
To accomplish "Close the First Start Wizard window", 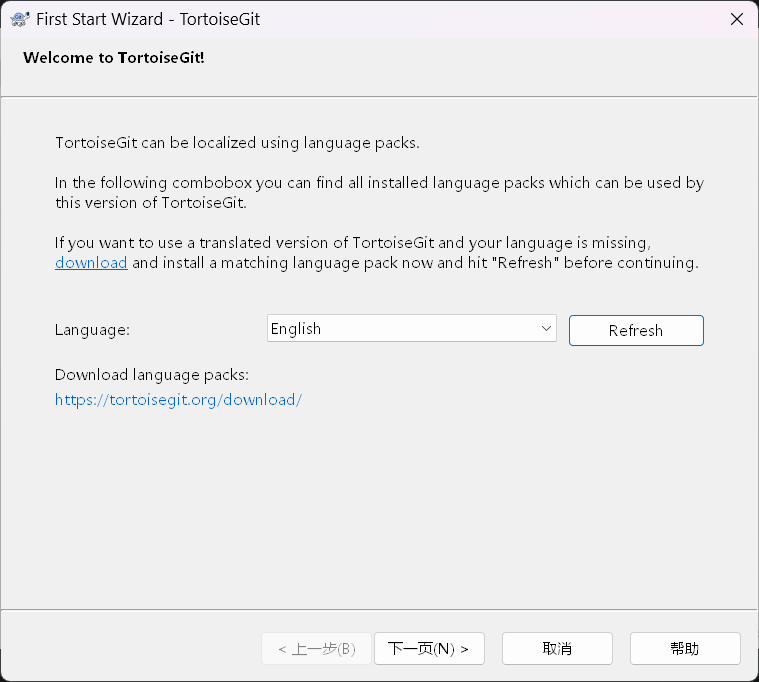I will (x=737, y=19).
